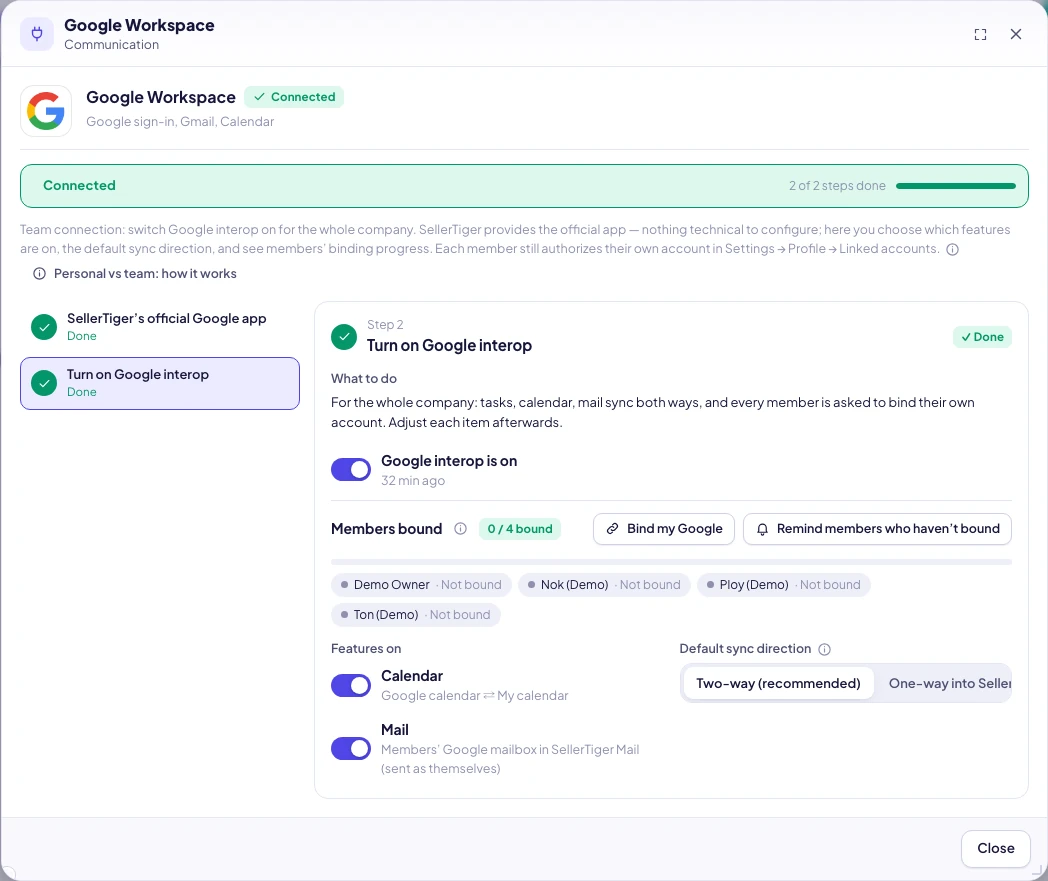Image resolution: width=1048 pixels, height=881 pixels.
Task: Click checkmark icon of SellerTiger's official app step
Action: 44,327
